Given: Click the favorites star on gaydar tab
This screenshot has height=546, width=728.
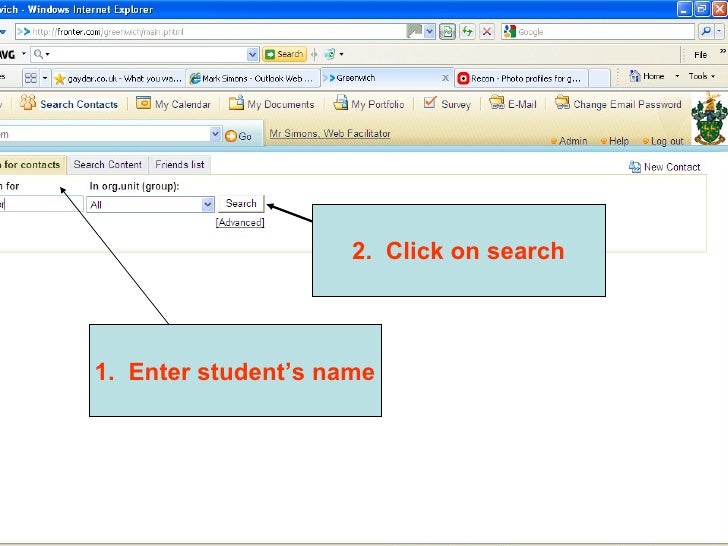Looking at the screenshot, I should (59, 78).
